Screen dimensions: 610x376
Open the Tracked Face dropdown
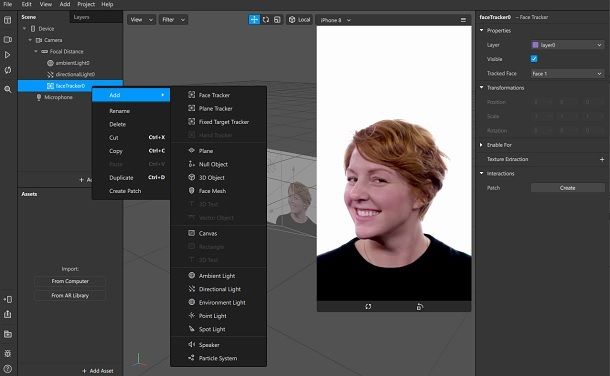pos(567,73)
